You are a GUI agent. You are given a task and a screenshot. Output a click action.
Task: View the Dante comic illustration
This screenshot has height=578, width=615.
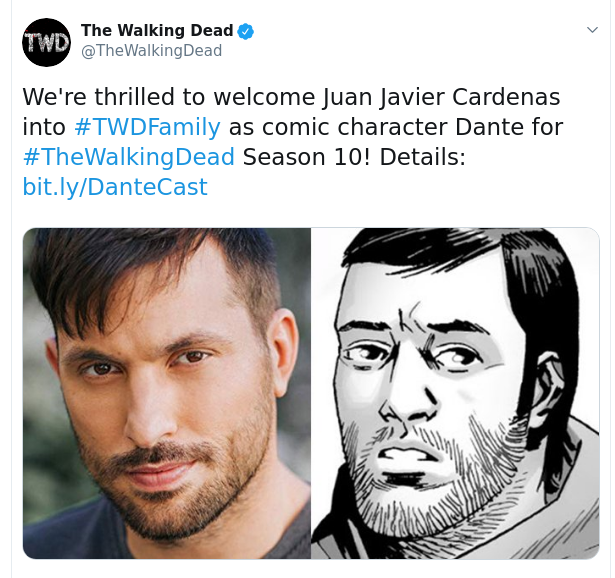point(455,393)
